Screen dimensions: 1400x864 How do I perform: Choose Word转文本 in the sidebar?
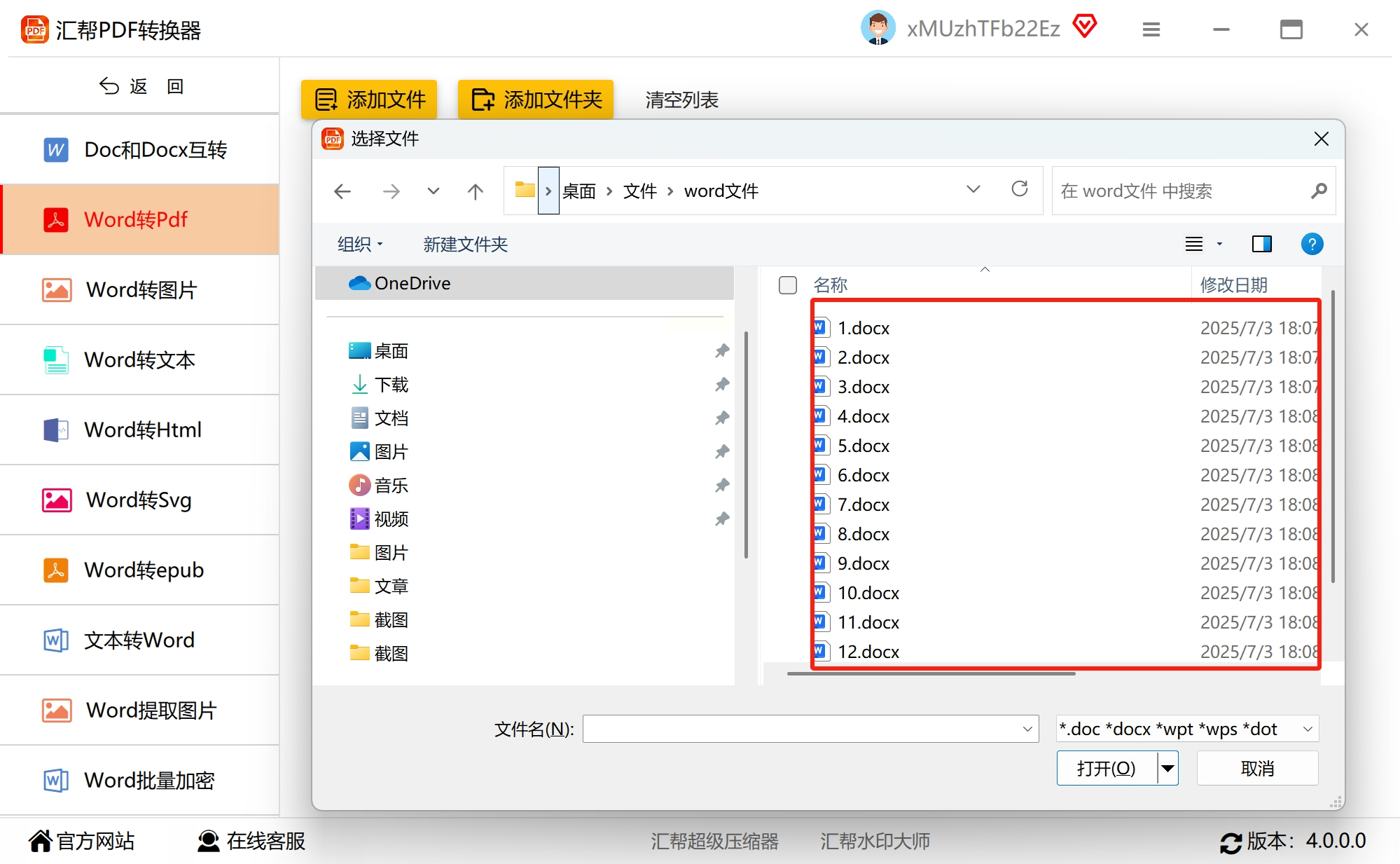pos(139,359)
